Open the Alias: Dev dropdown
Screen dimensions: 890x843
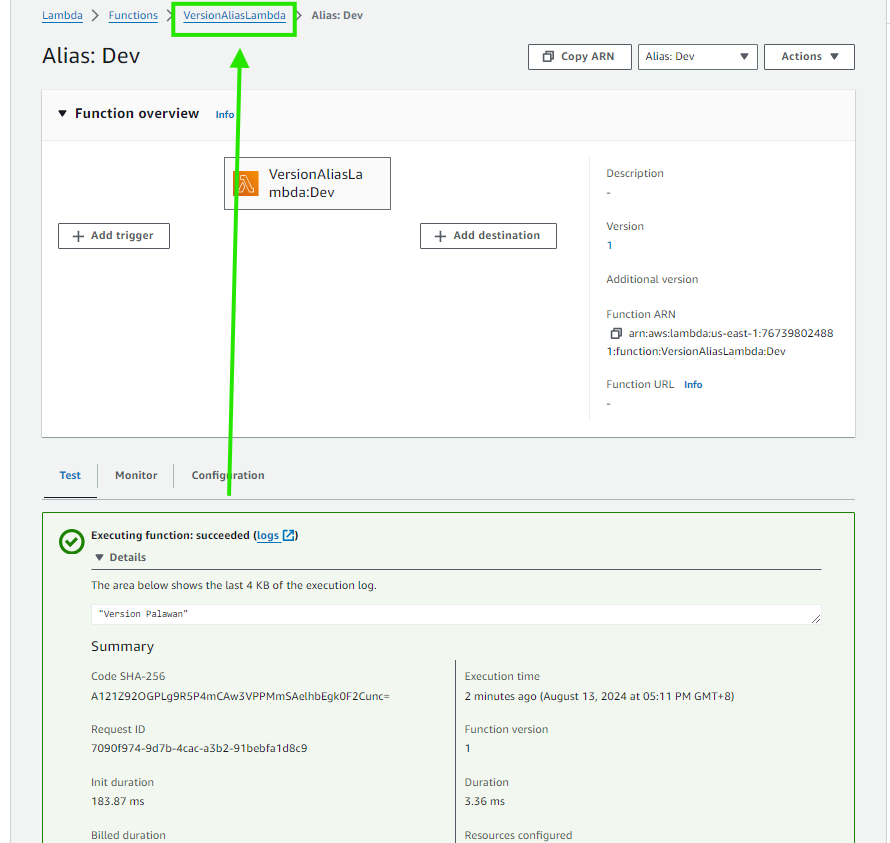point(697,57)
